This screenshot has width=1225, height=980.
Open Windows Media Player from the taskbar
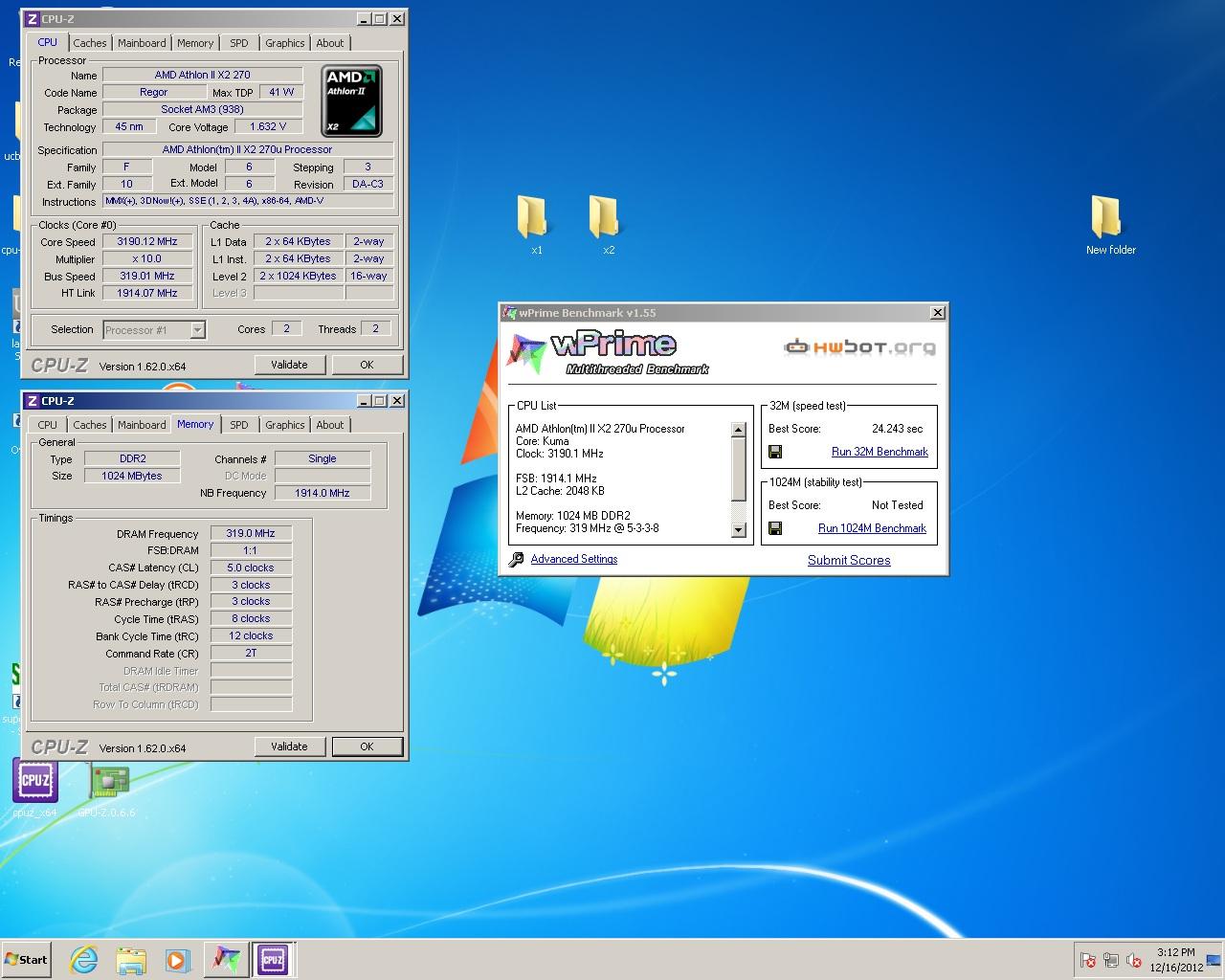(x=177, y=960)
